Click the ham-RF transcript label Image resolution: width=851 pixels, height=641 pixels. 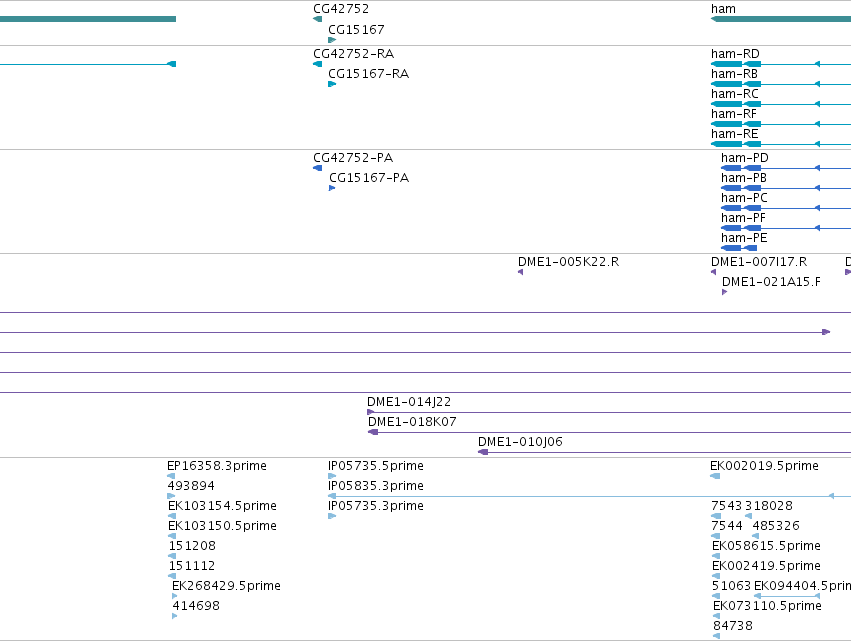[734, 114]
